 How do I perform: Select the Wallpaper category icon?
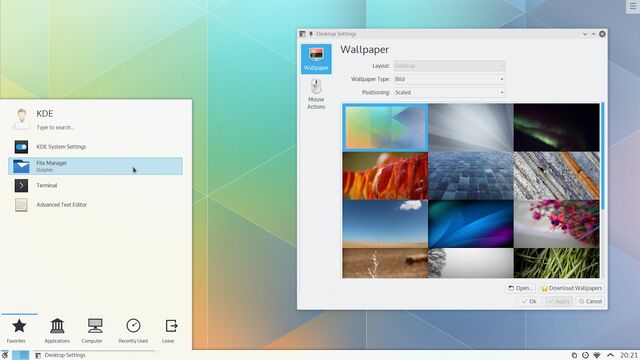pyautogui.click(x=316, y=59)
